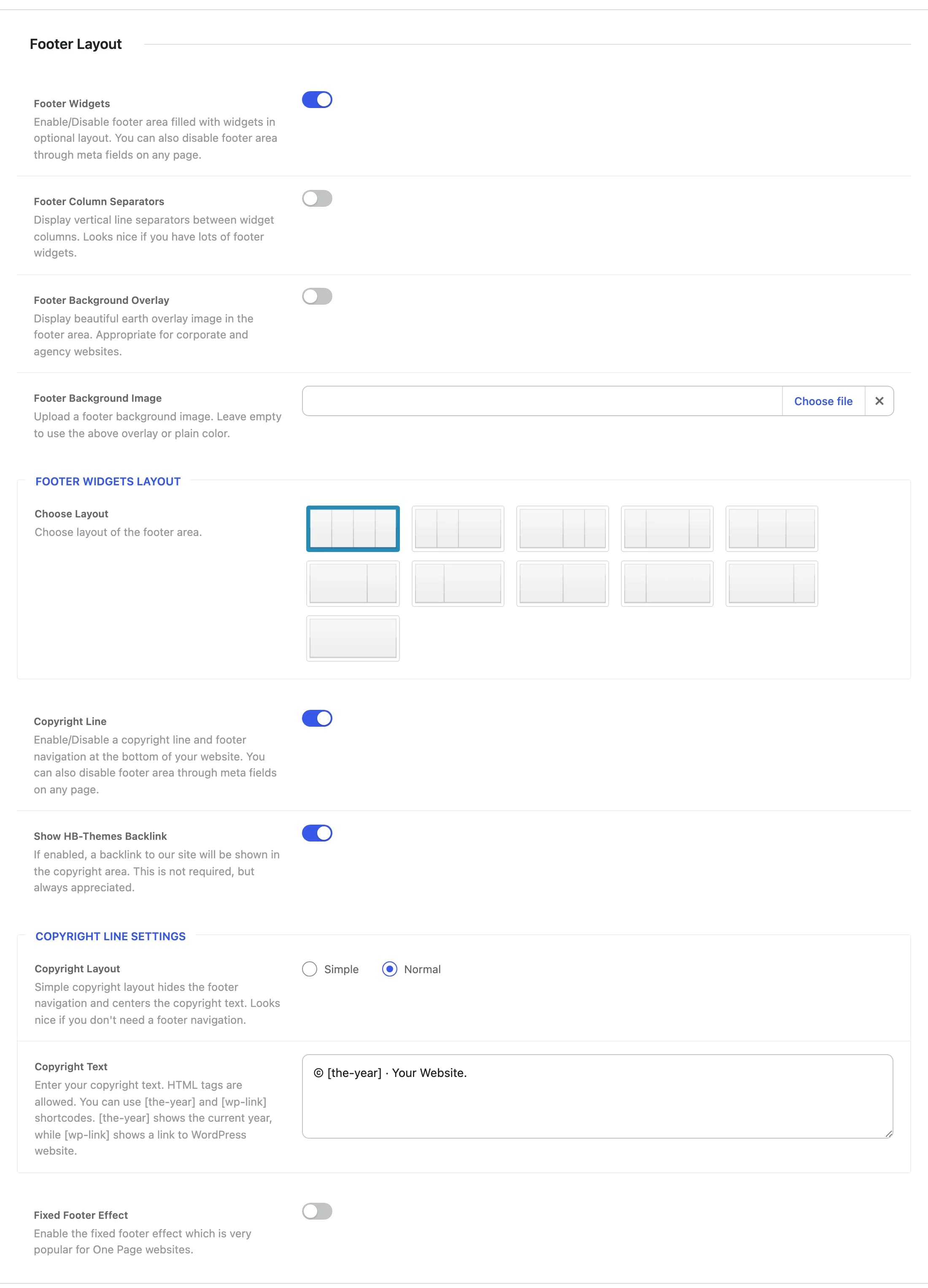Click Choose file for footer background image
The height and width of the screenshot is (1288, 928).
click(823, 401)
